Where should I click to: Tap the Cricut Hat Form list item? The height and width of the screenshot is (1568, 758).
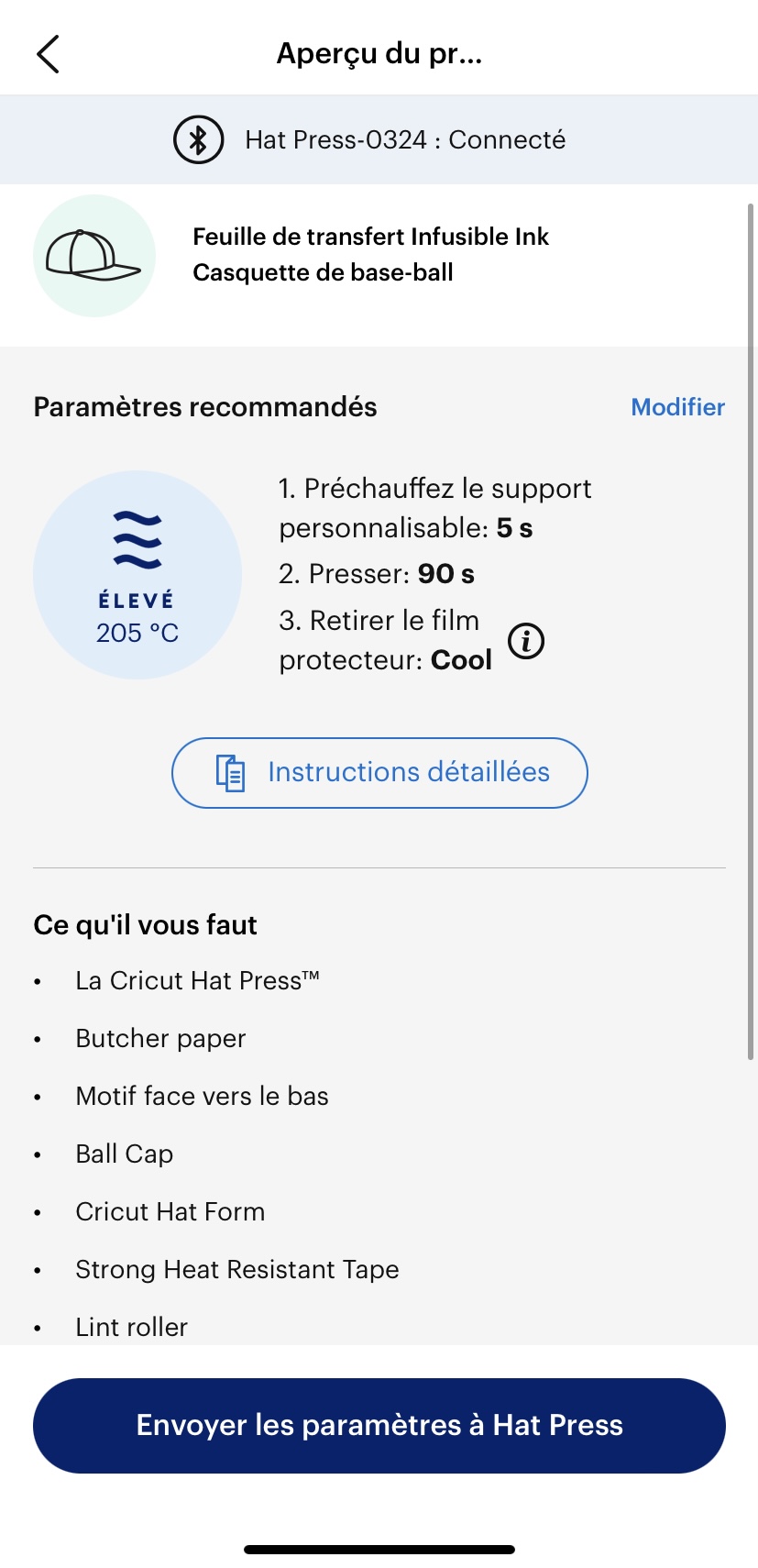170,1212
